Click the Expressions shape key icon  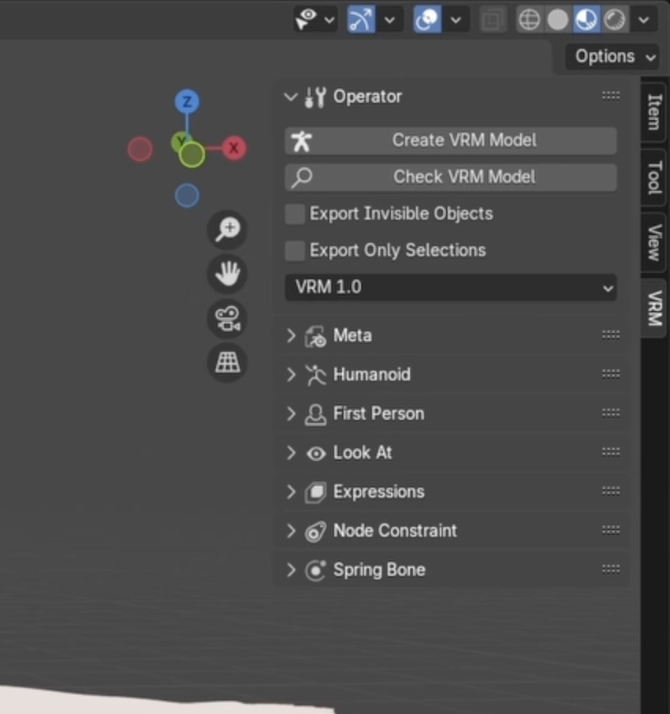pyautogui.click(x=315, y=492)
